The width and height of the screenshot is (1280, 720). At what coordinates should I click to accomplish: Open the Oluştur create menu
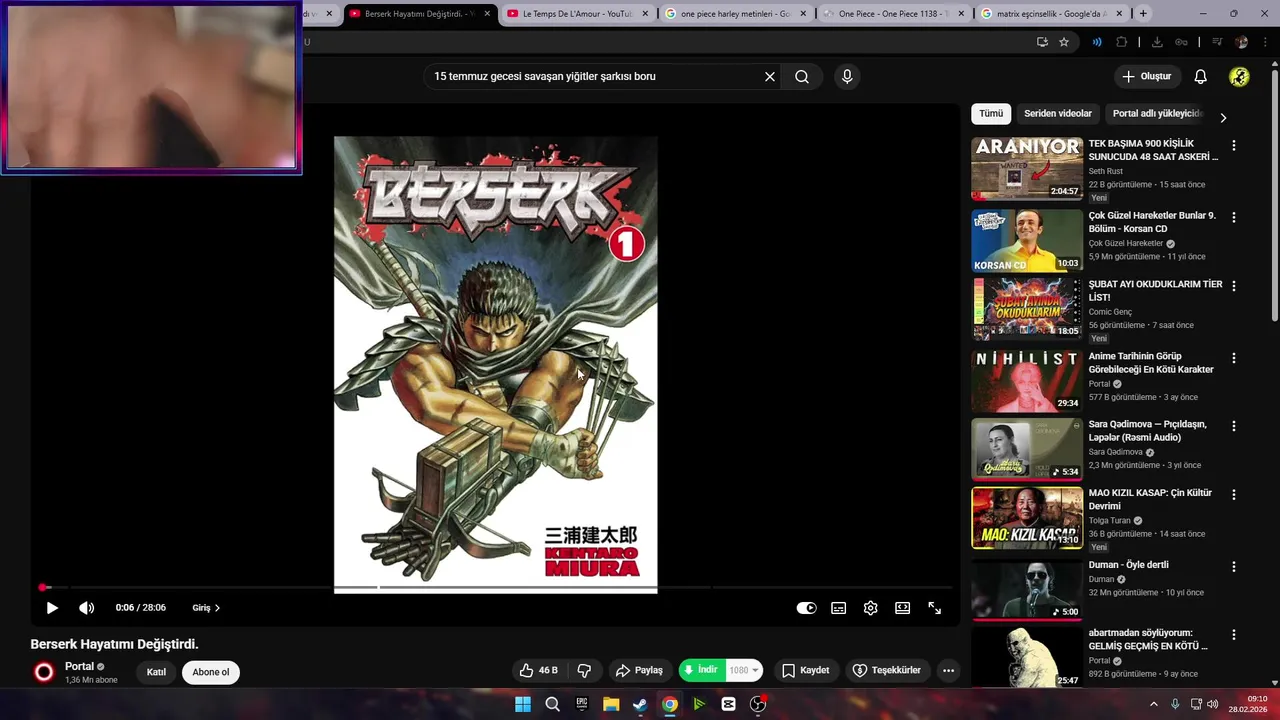[1146, 76]
